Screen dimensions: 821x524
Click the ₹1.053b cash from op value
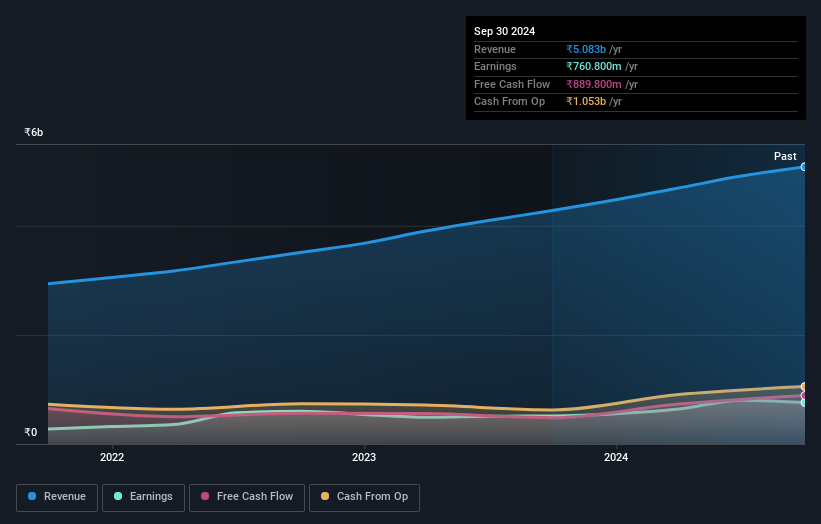pos(586,102)
